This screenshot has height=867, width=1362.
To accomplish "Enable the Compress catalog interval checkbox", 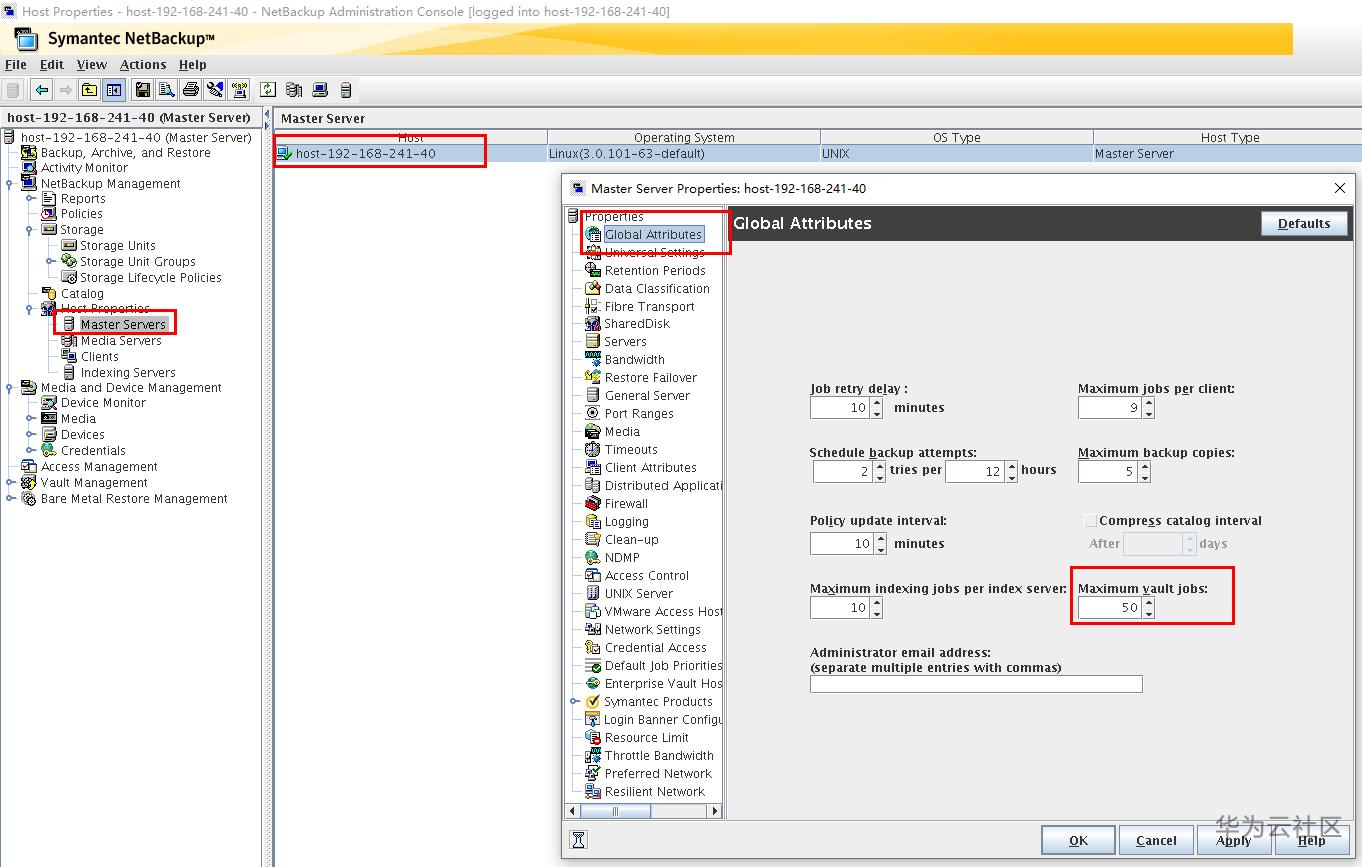I will (1090, 521).
